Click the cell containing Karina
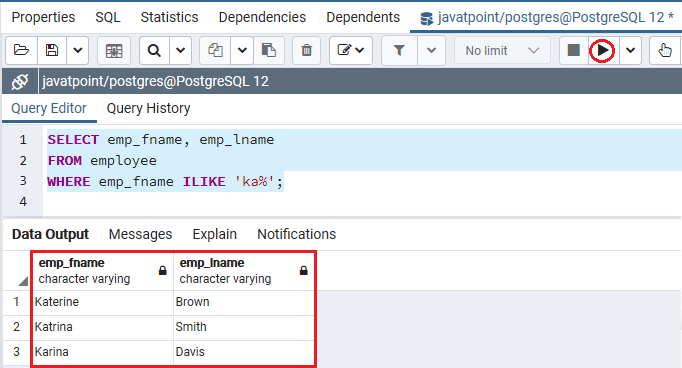 [103, 351]
